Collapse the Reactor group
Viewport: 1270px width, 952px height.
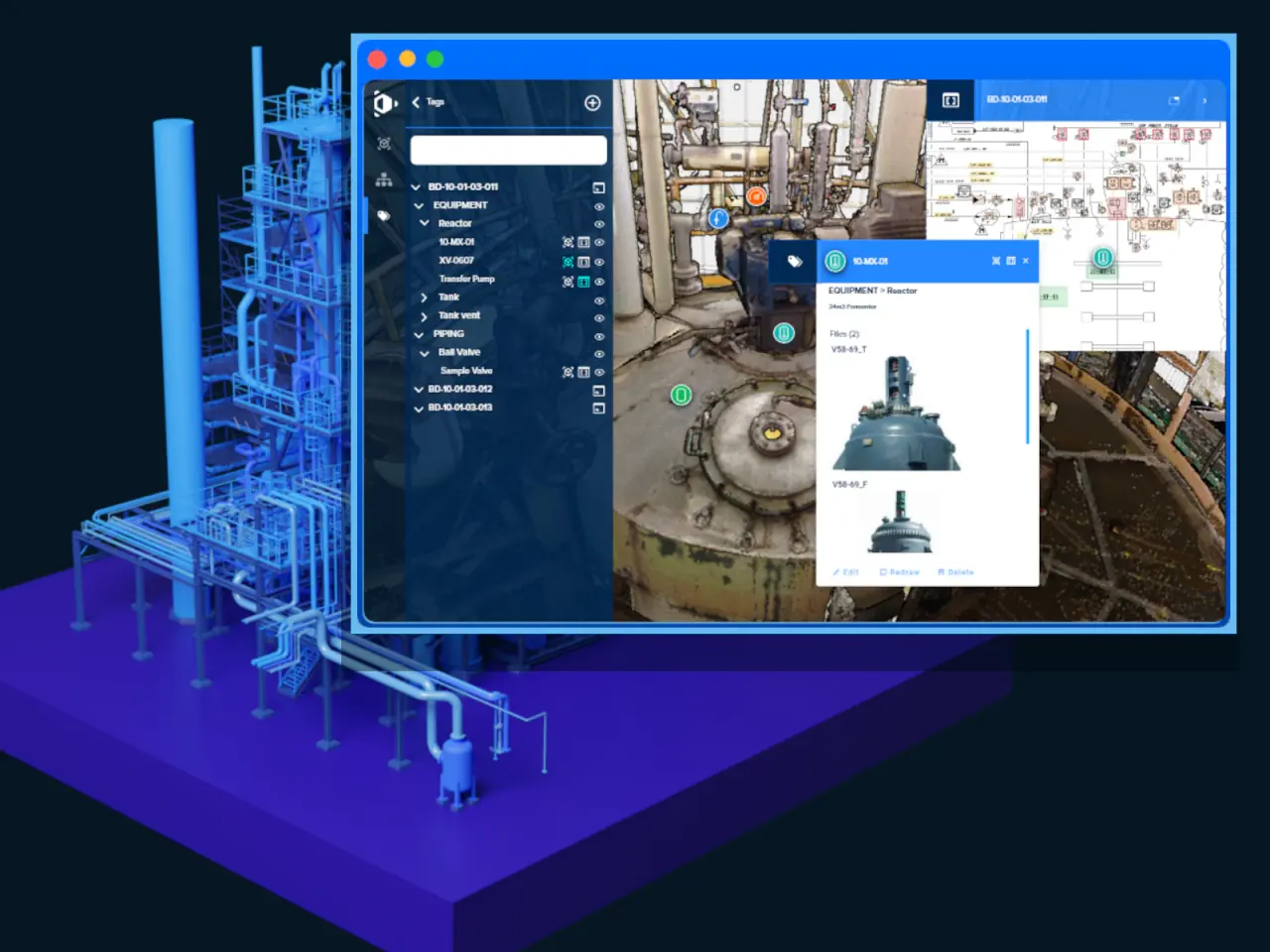425,223
